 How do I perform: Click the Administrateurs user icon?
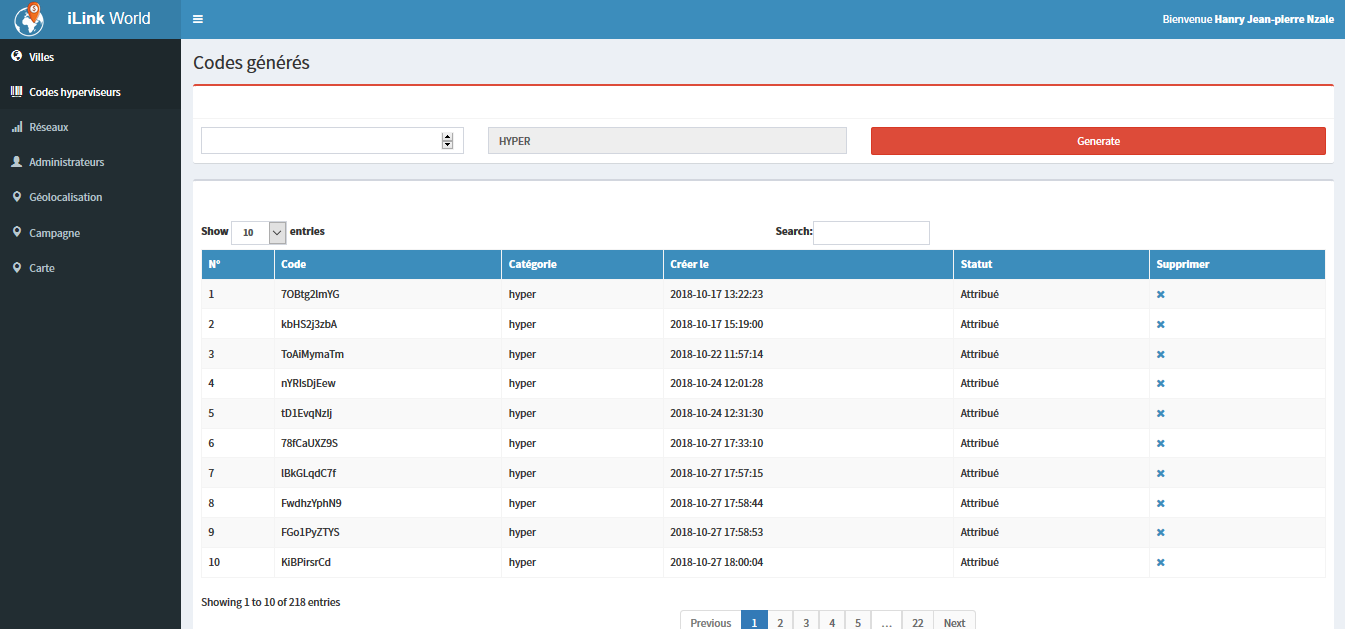16,162
